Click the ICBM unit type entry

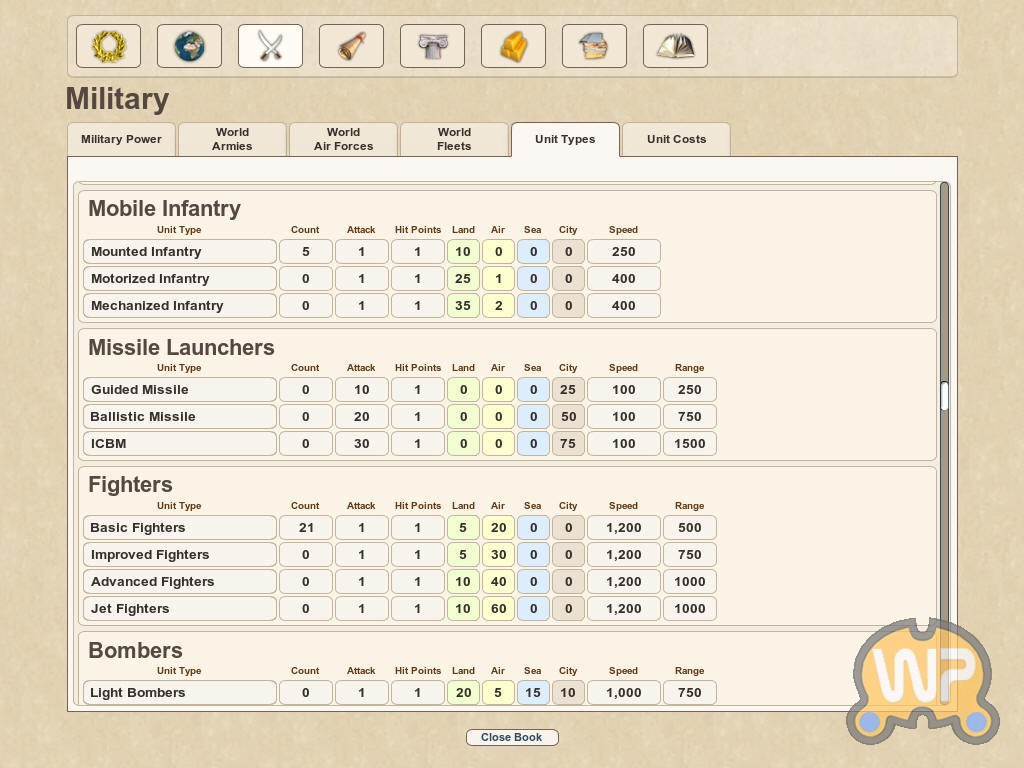coord(180,444)
